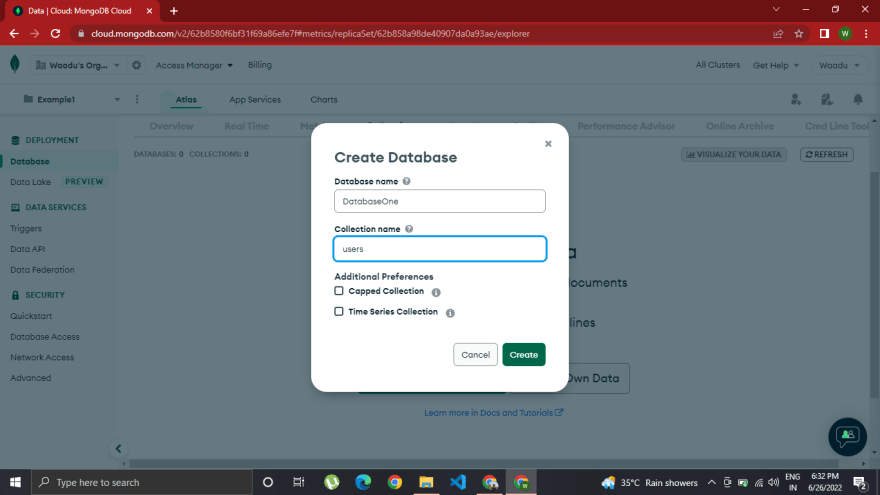Open Chrome profile avatar W
This screenshot has height=495, width=880.
pos(845,34)
